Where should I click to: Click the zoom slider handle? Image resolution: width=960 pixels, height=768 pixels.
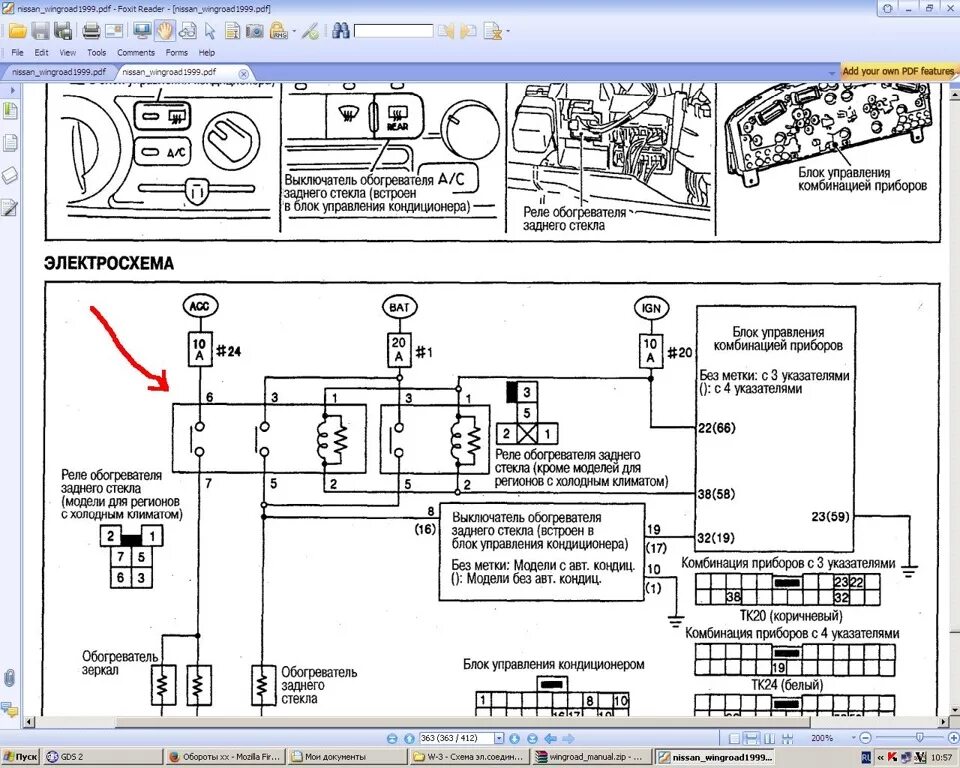click(918, 738)
